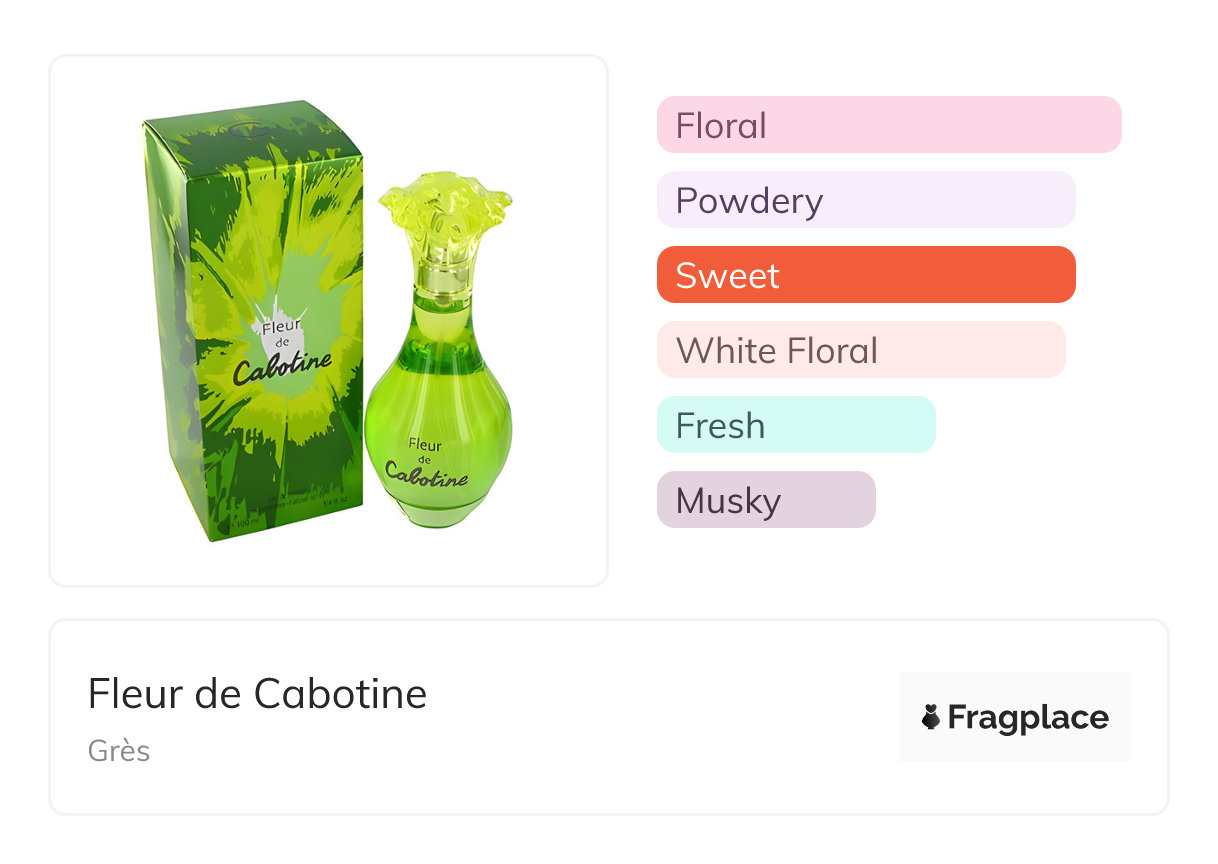The image size is (1218, 864).
Task: Pick the mint Fresh accord bar
Action: point(796,425)
